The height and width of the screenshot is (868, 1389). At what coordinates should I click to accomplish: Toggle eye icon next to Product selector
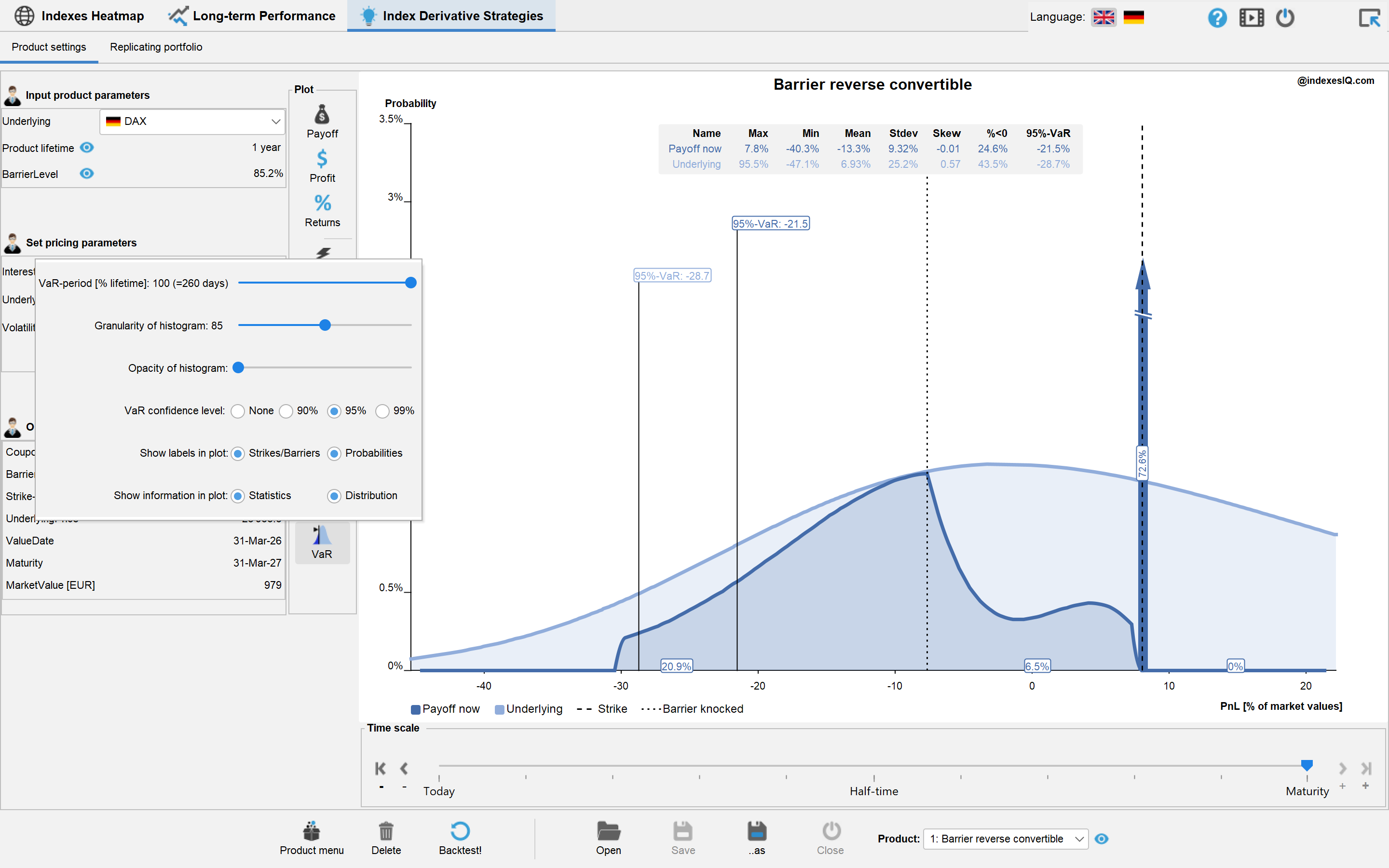pos(1101,839)
